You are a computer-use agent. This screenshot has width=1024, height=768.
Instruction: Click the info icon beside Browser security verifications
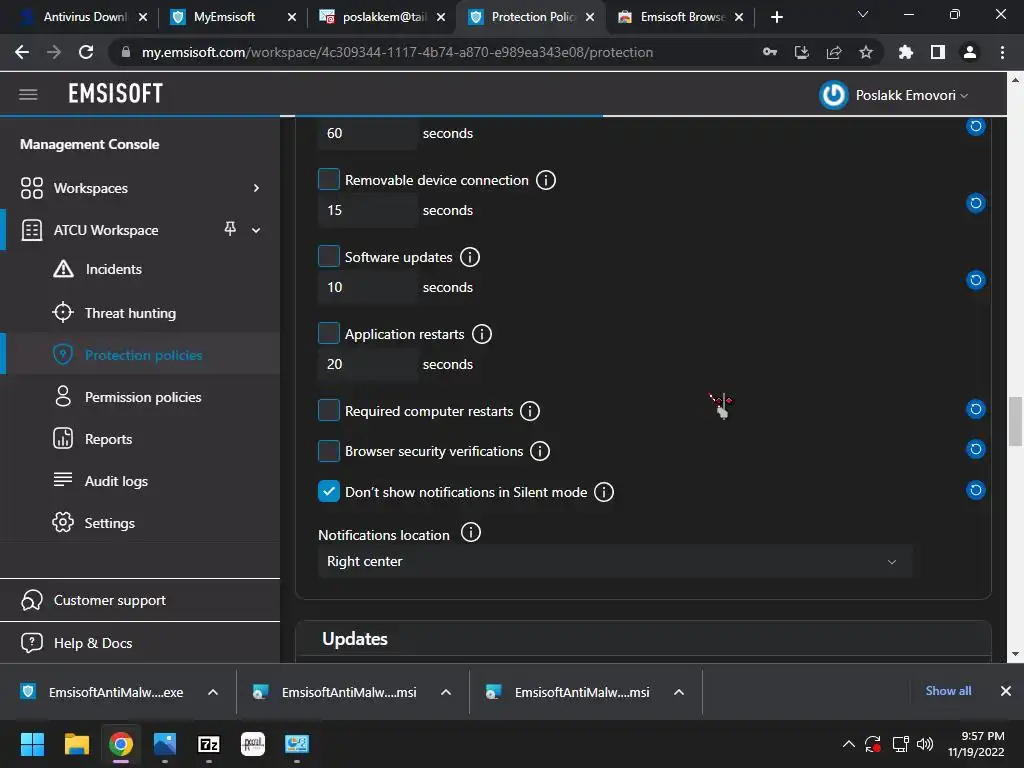point(539,451)
